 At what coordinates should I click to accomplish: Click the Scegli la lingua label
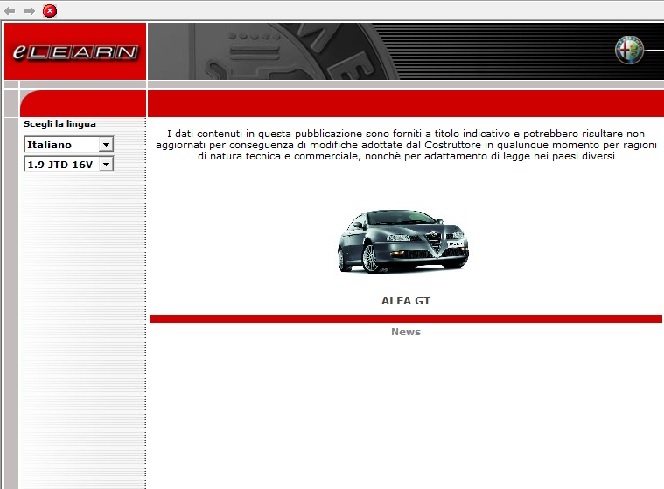(60, 124)
